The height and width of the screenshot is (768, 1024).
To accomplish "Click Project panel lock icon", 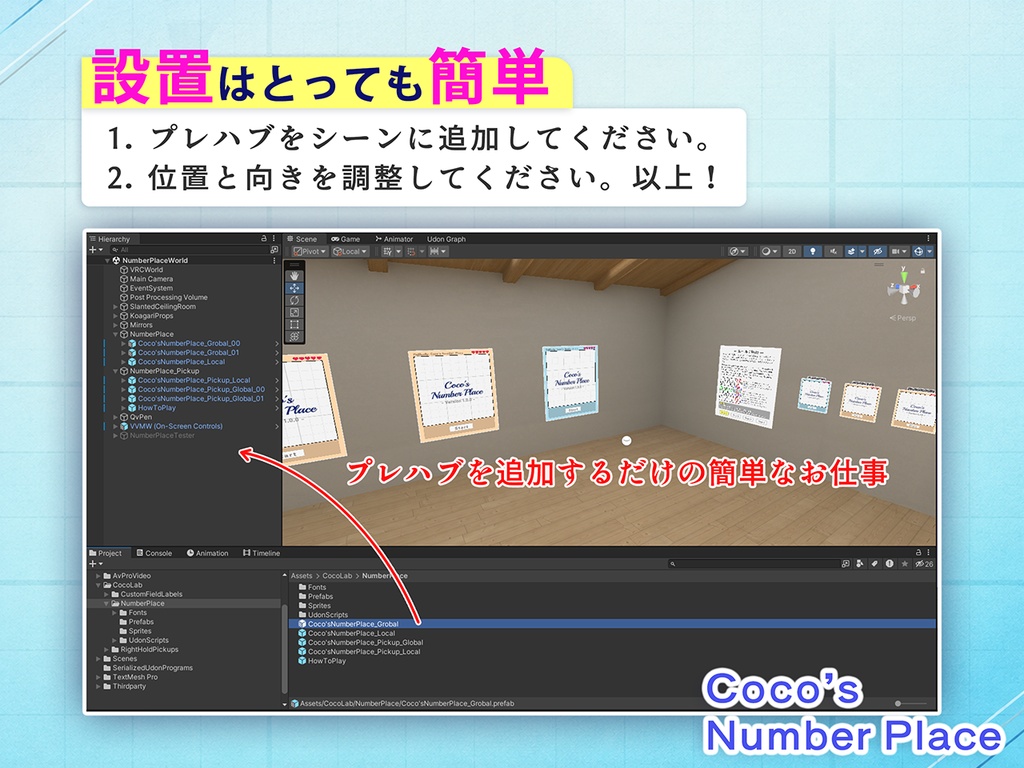I will tap(918, 552).
